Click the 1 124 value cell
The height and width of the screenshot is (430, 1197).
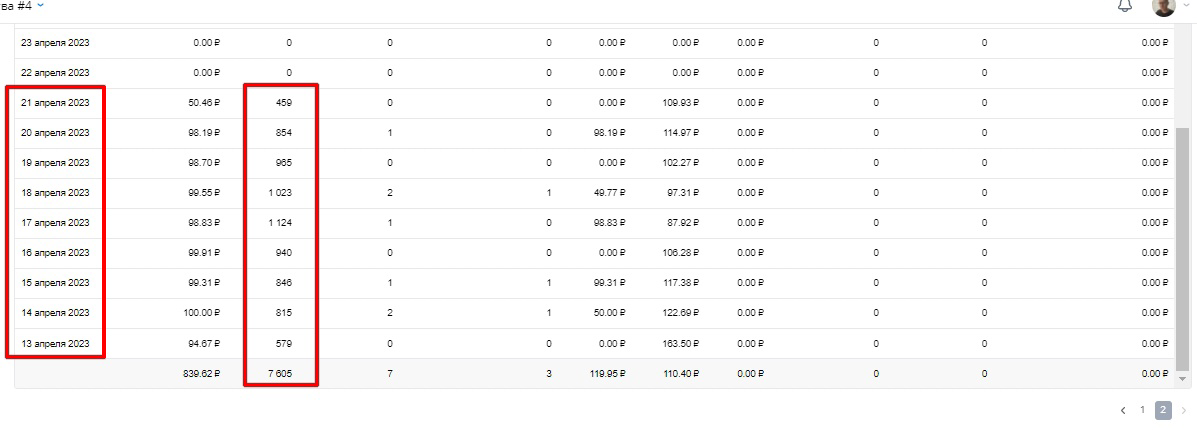point(280,223)
